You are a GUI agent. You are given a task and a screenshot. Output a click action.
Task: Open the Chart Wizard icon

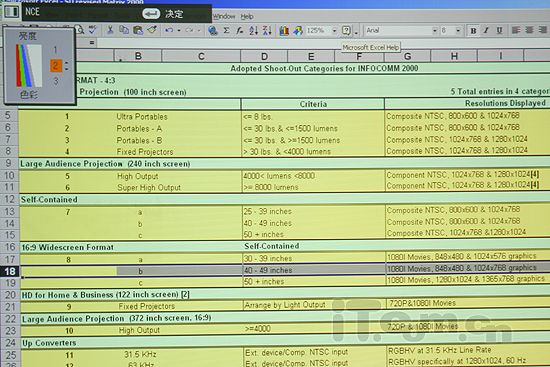click(284, 31)
